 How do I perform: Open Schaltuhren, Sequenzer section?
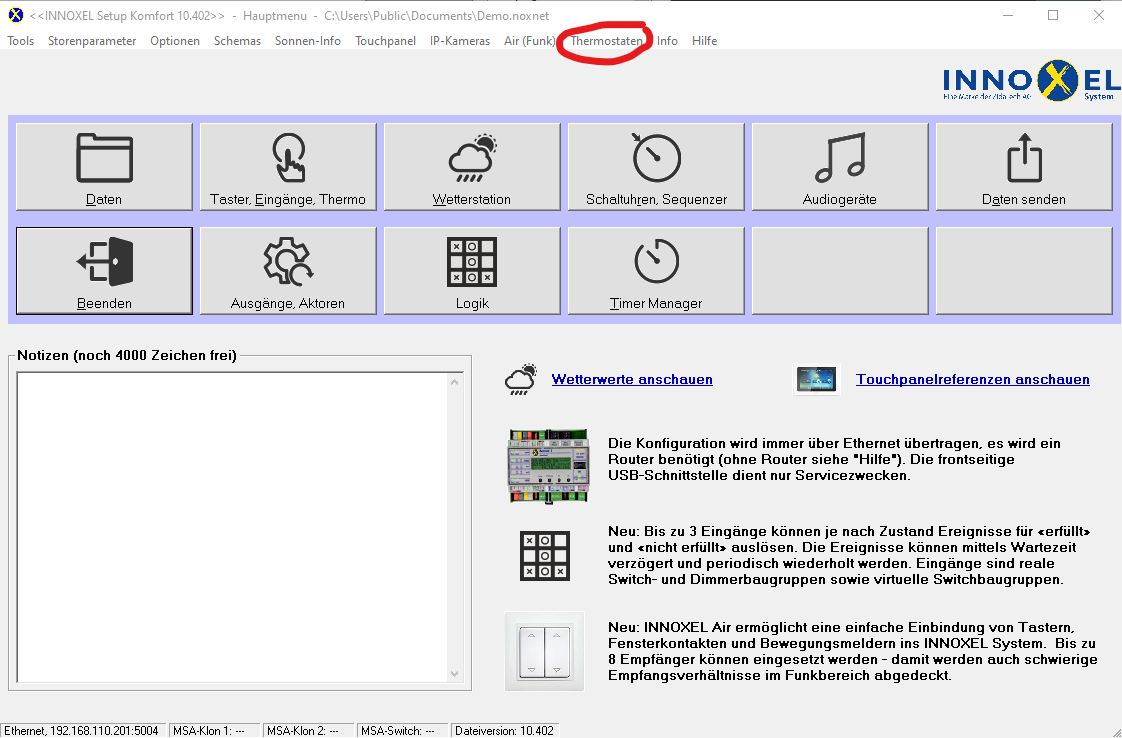tap(655, 167)
